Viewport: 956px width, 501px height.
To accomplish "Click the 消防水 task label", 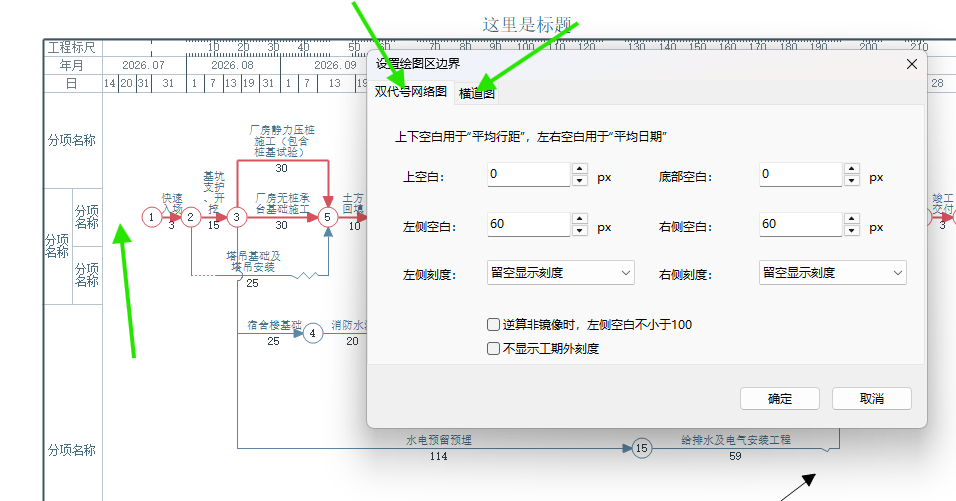I will click(x=349, y=325).
